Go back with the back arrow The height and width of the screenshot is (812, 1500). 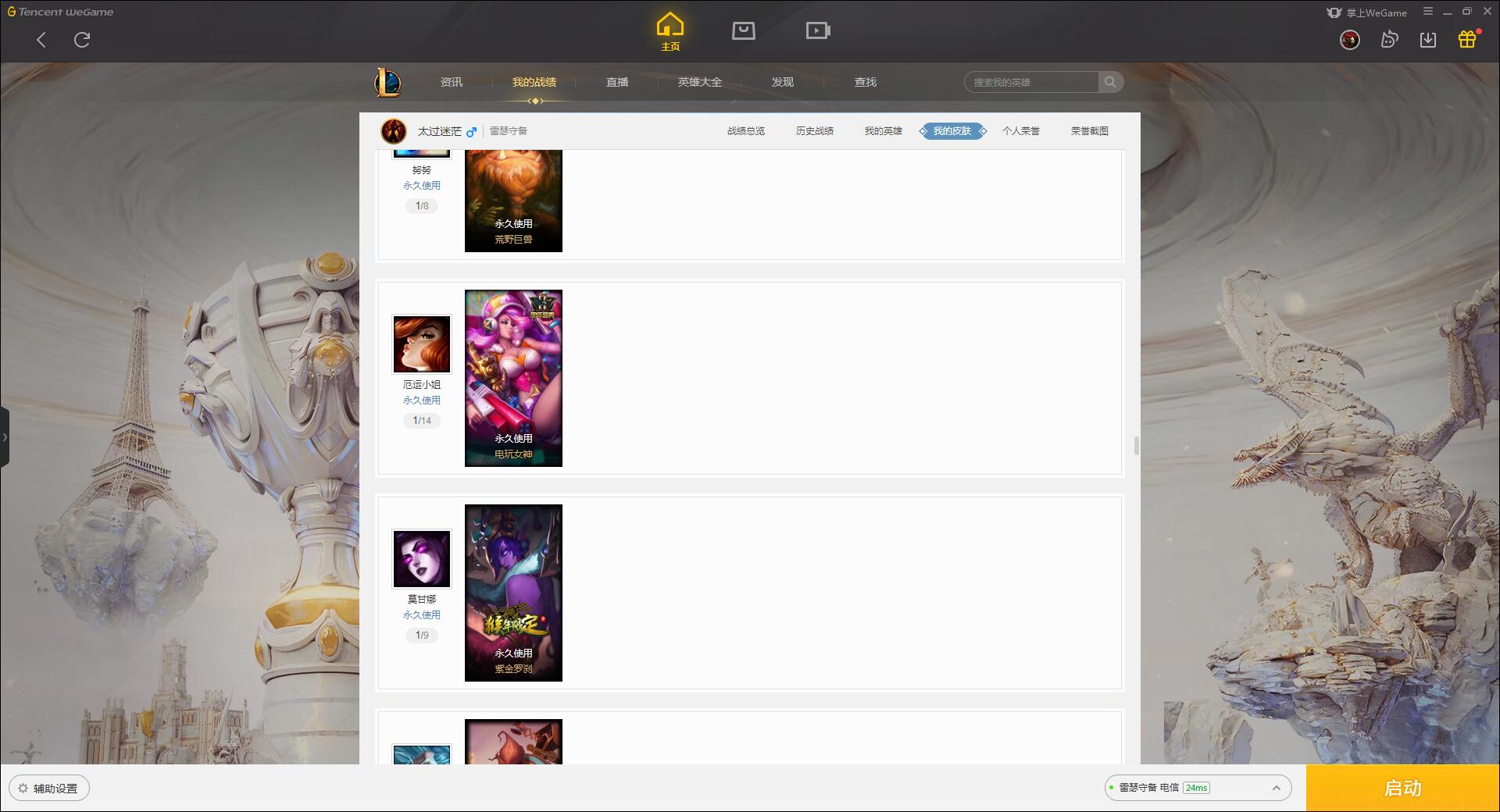(41, 40)
